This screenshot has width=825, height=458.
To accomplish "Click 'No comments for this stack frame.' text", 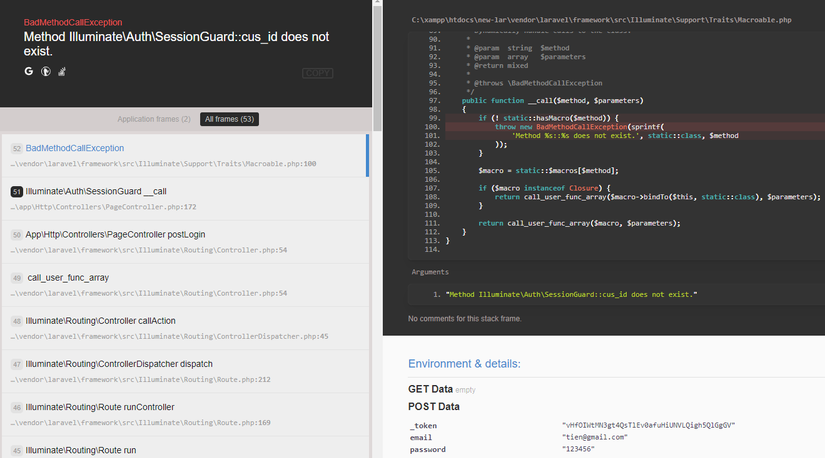I will click(465, 318).
